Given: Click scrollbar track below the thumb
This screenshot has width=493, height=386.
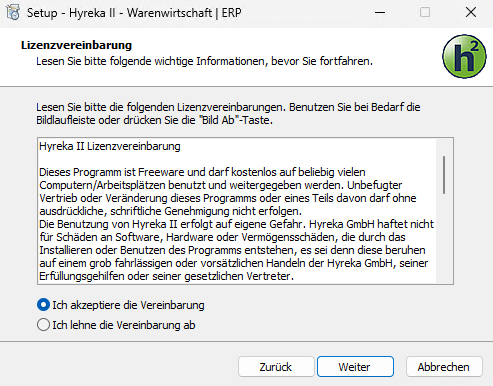Looking at the screenshot, I should (444, 238).
